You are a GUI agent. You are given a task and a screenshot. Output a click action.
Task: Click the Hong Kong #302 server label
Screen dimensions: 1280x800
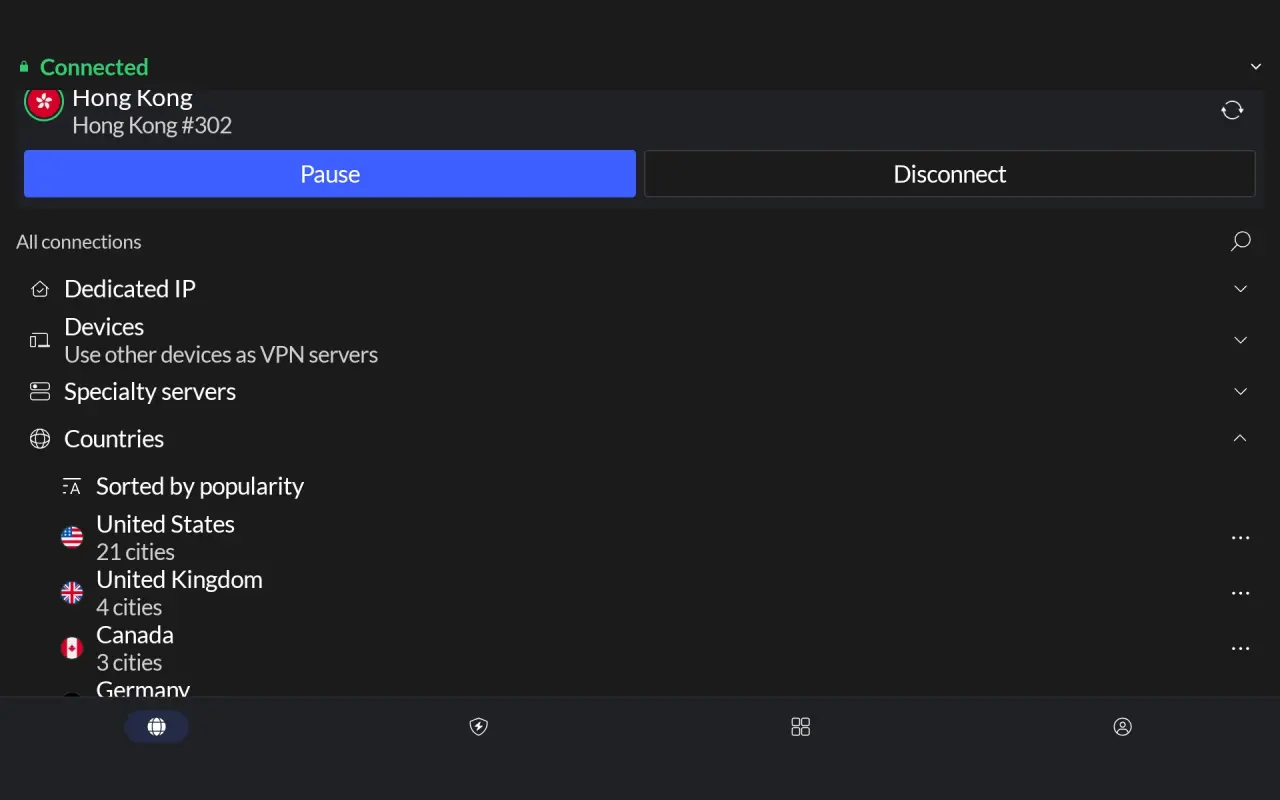pos(152,125)
